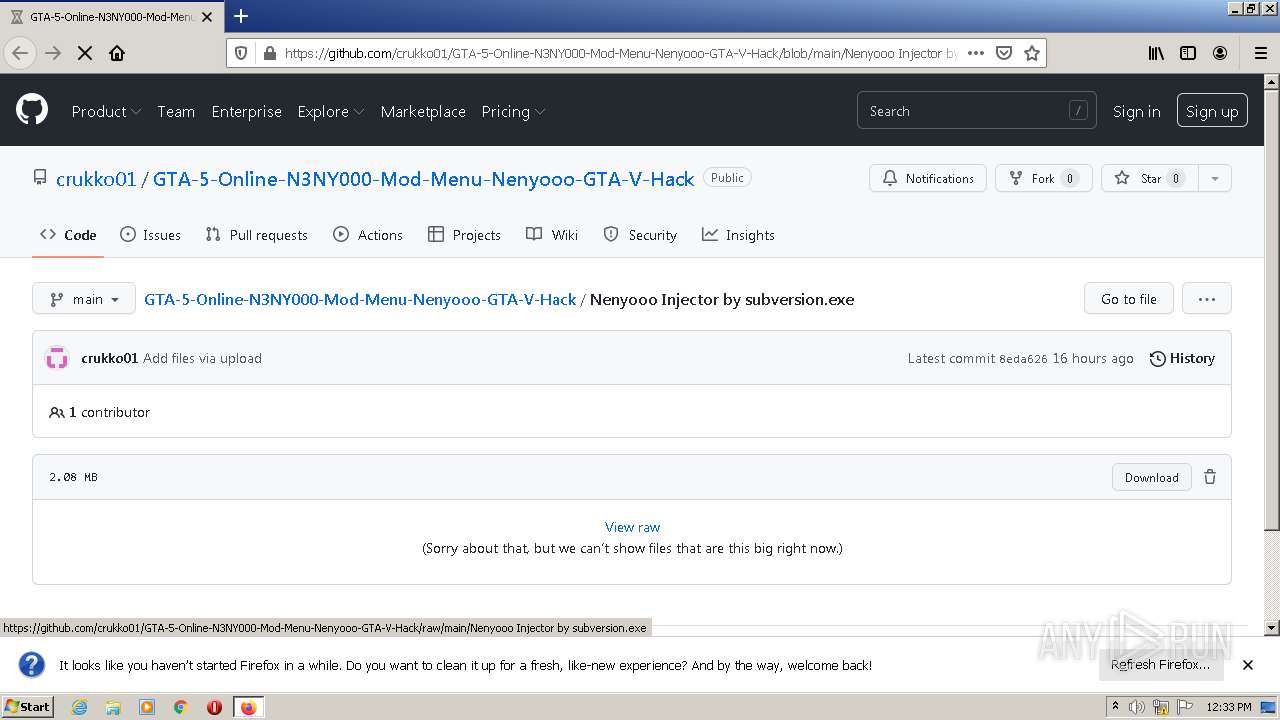The height and width of the screenshot is (720, 1280).
Task: Click the Start button
Action: point(27,707)
